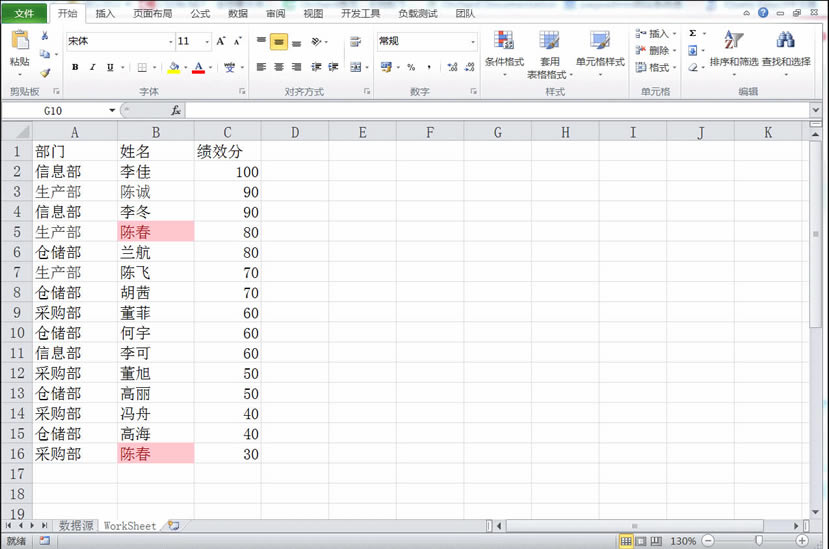Image resolution: width=829 pixels, height=549 pixels.
Task: Click the zoom in plus button
Action: click(x=802, y=541)
